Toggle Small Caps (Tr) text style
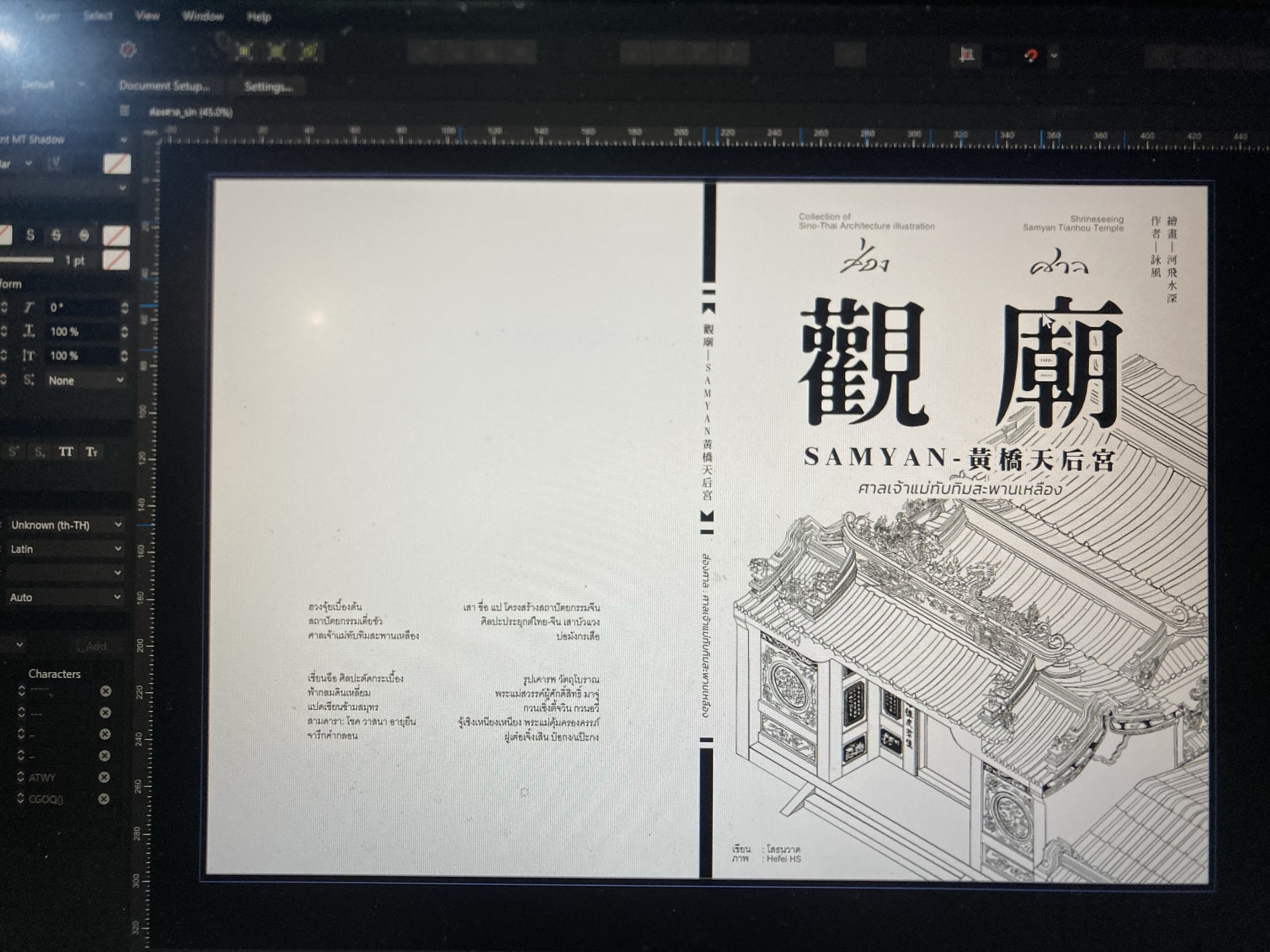1270x952 pixels. pos(91,452)
